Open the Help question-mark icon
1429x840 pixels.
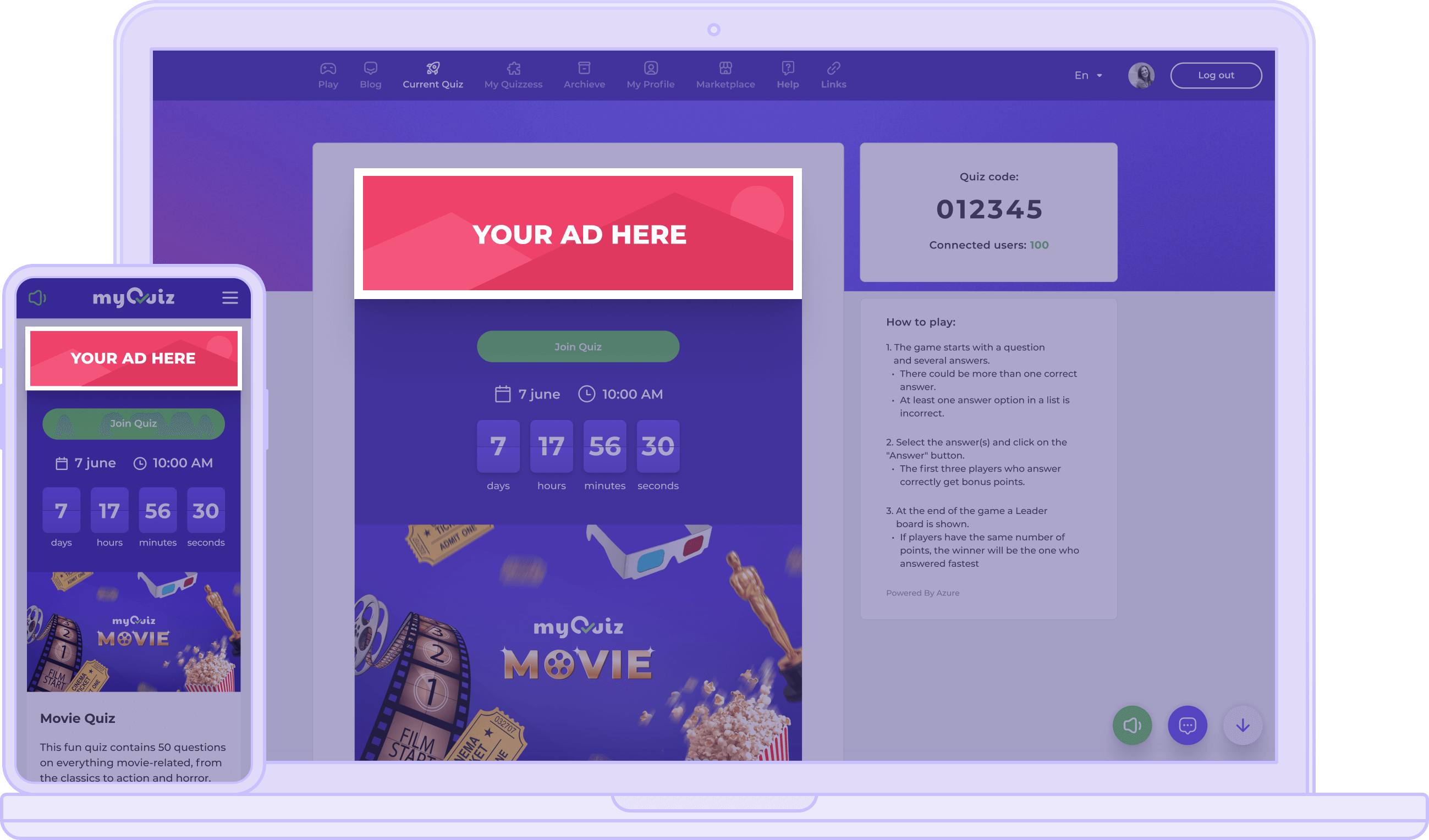pyautogui.click(x=788, y=69)
